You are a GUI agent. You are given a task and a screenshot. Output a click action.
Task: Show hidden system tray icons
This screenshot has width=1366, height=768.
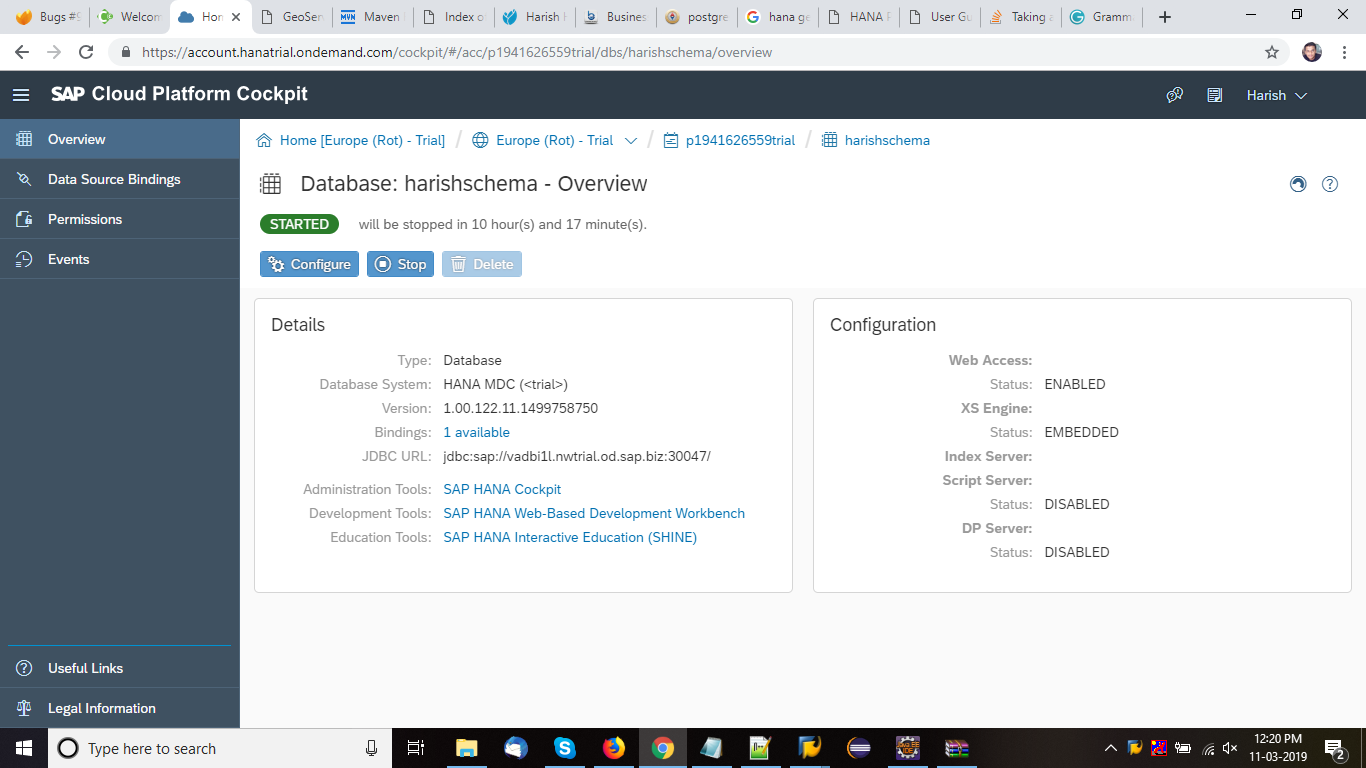(x=1110, y=748)
